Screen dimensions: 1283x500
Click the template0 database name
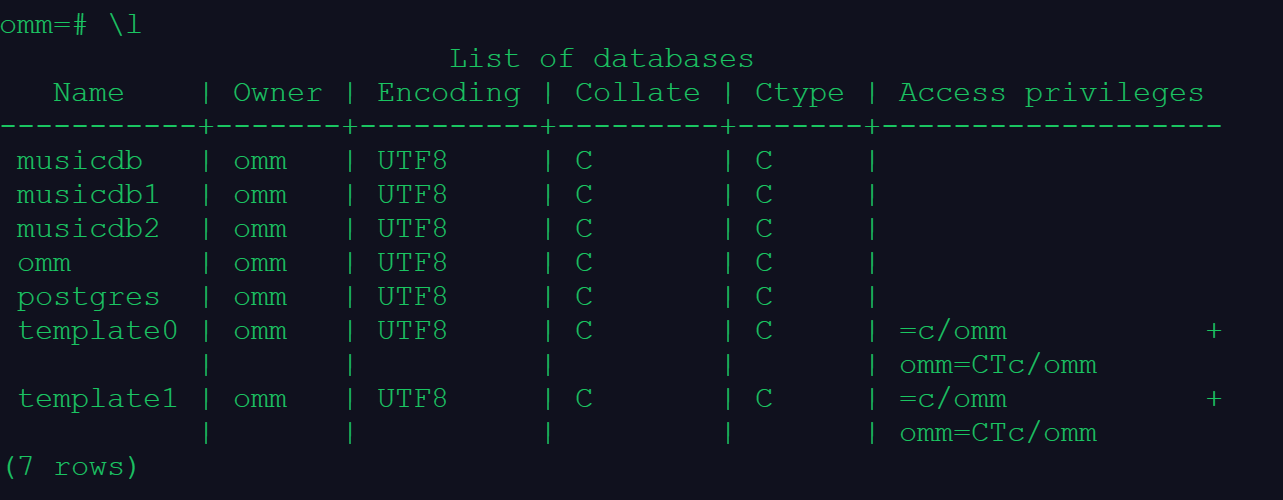97,331
